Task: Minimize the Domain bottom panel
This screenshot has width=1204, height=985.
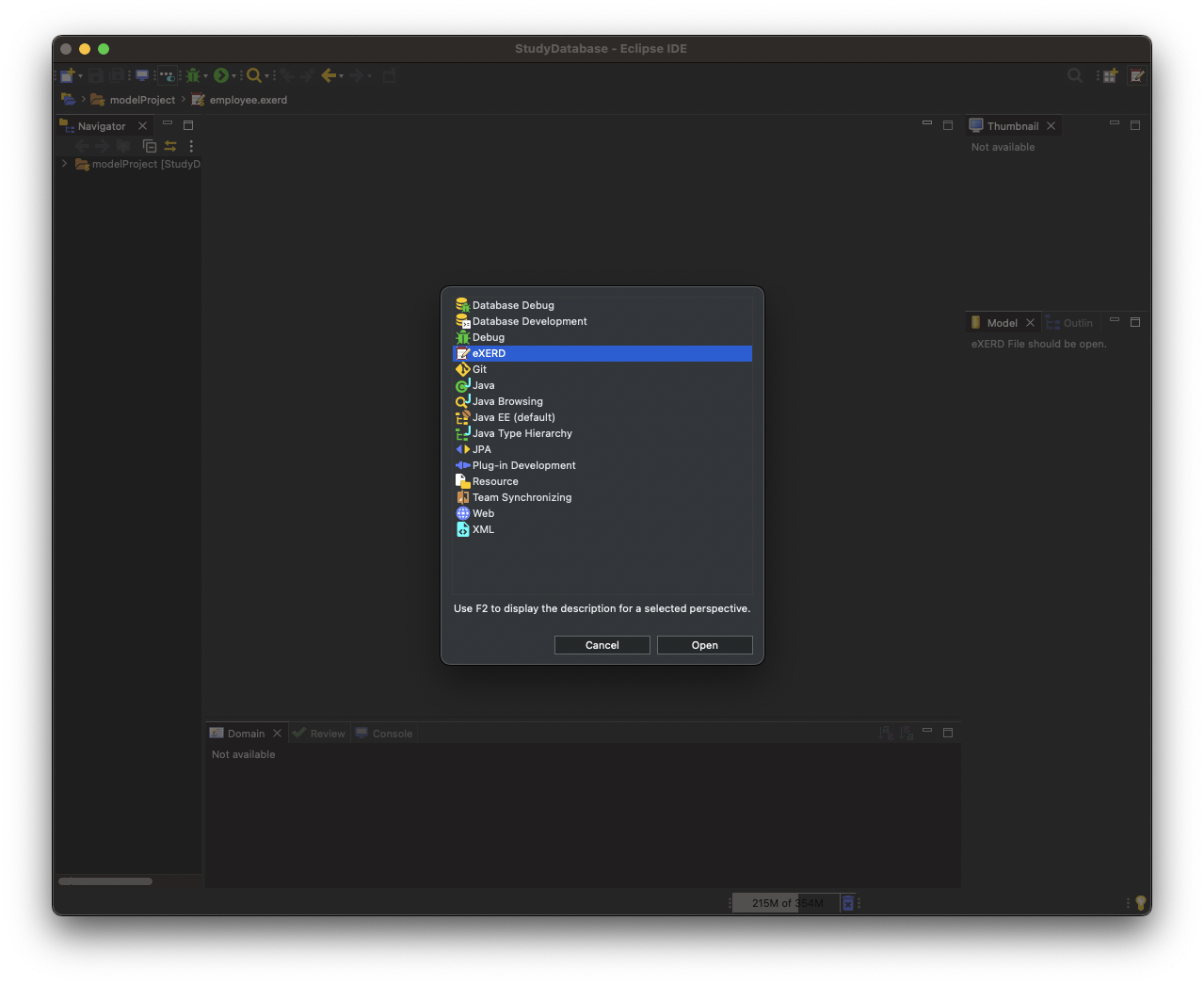Action: pyautogui.click(x=927, y=731)
